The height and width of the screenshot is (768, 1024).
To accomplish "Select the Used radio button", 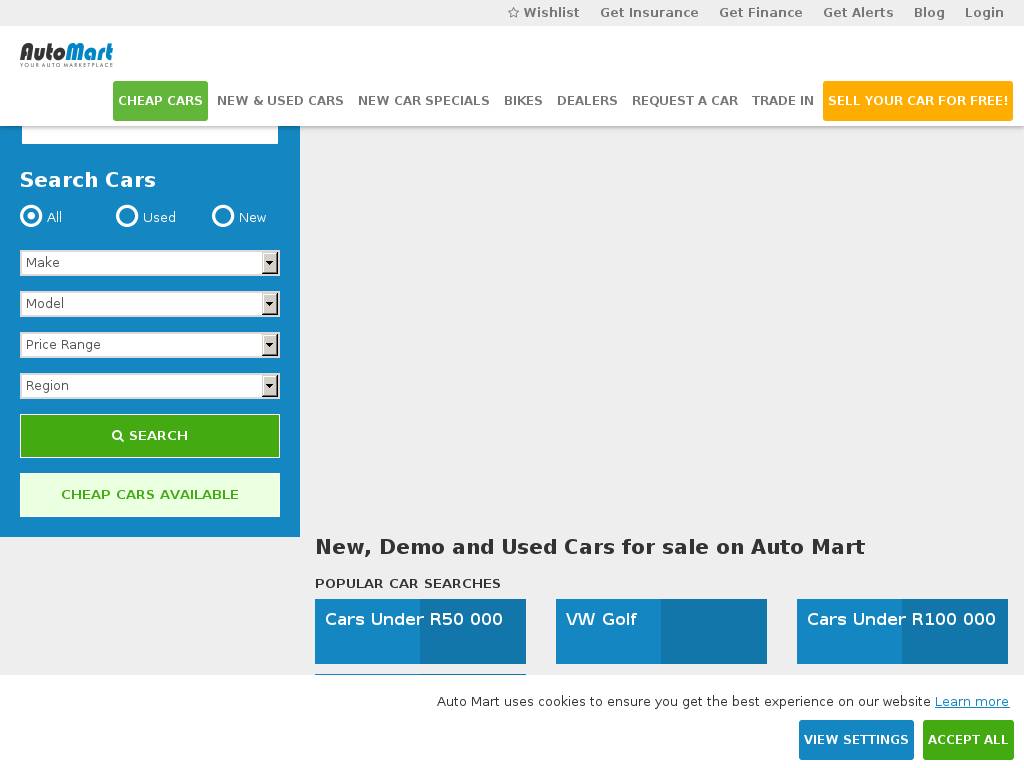I will click(x=127, y=216).
